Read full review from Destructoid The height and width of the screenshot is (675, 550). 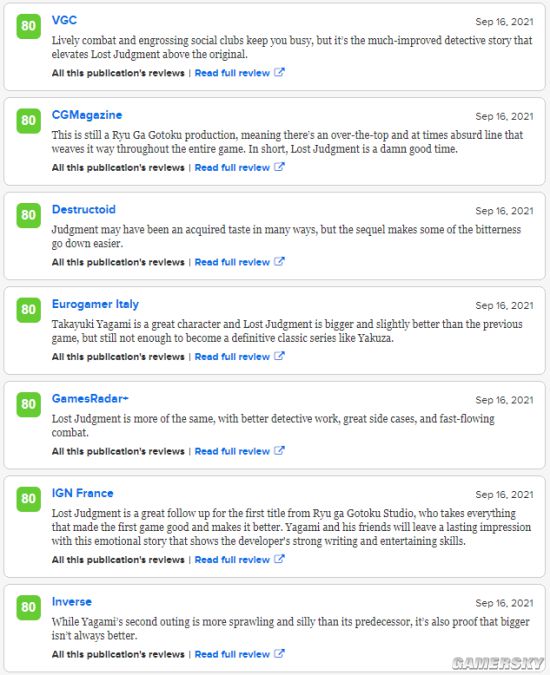pyautogui.click(x=232, y=262)
